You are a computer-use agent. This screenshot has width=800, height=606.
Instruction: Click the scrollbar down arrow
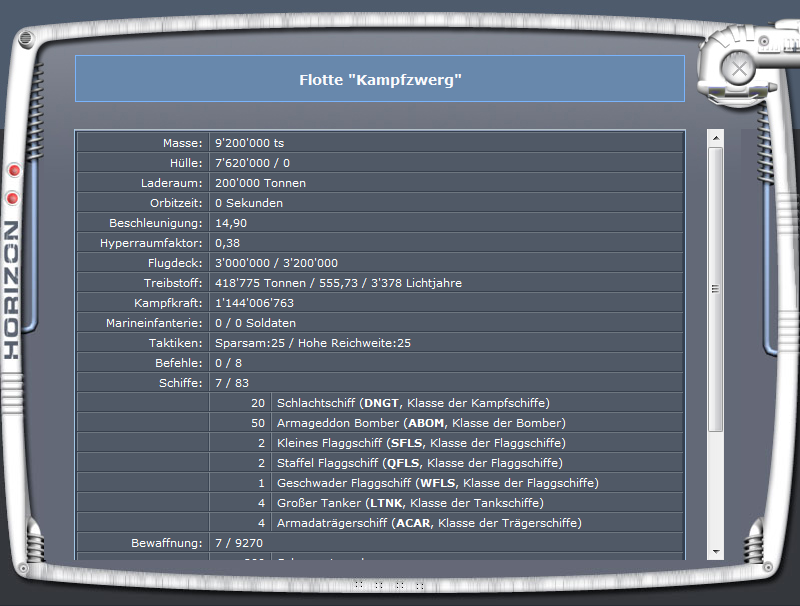714,551
